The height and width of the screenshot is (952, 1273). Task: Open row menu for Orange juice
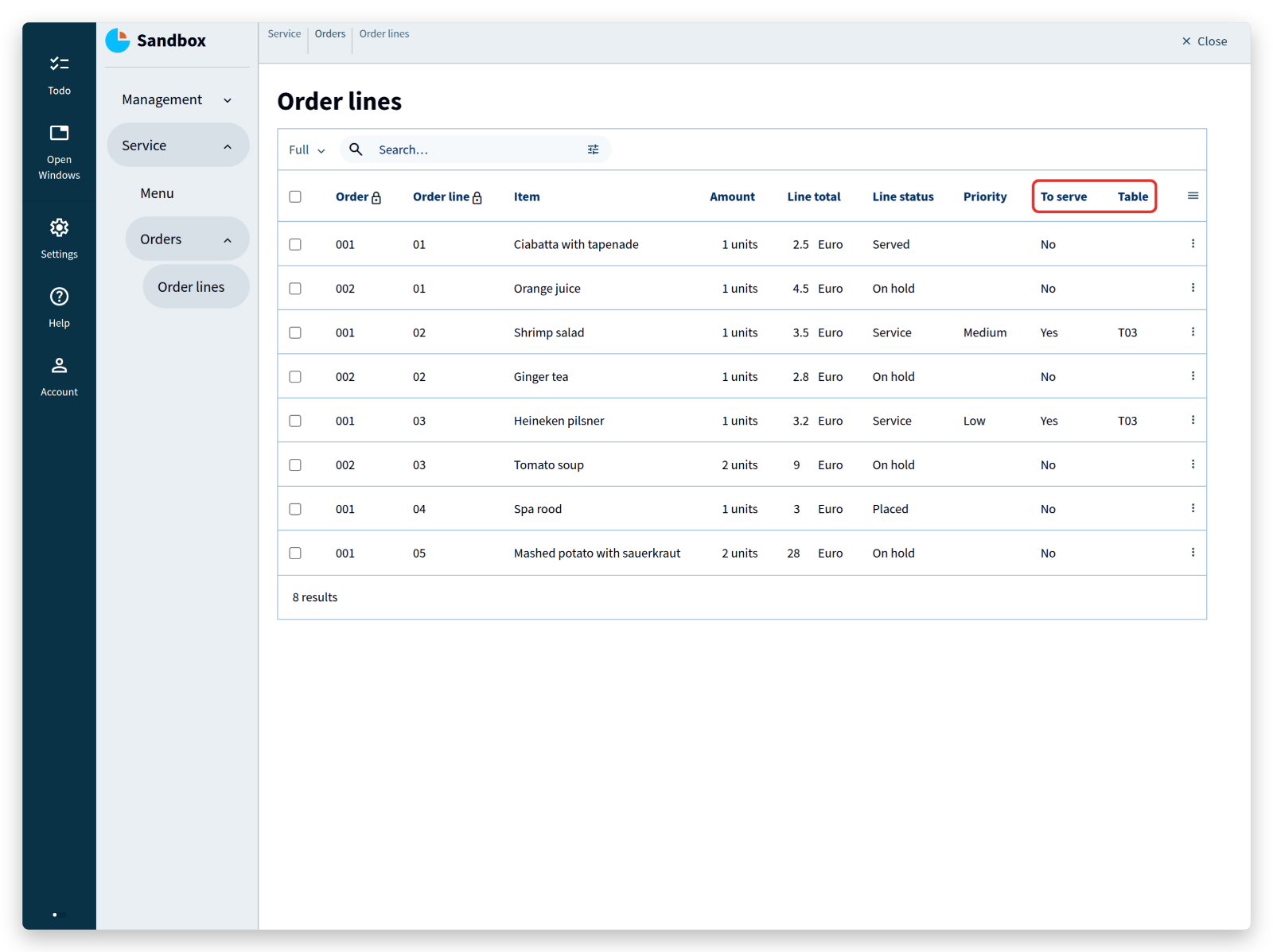pos(1193,288)
